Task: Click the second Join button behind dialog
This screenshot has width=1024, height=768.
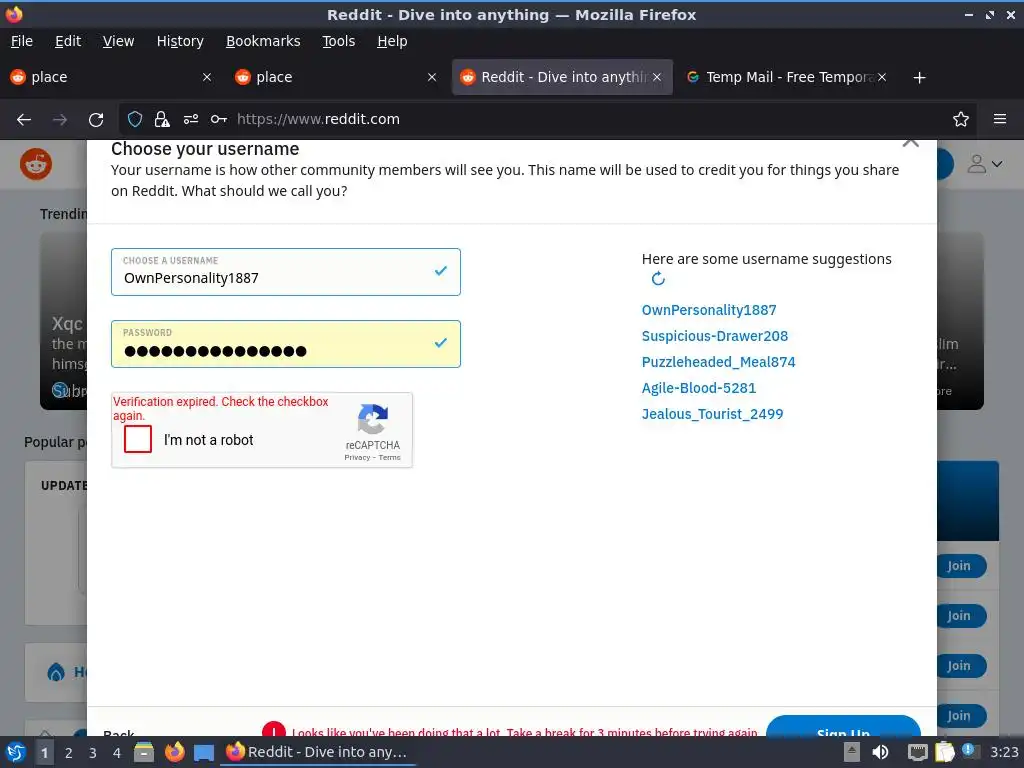Action: pyautogui.click(x=959, y=616)
